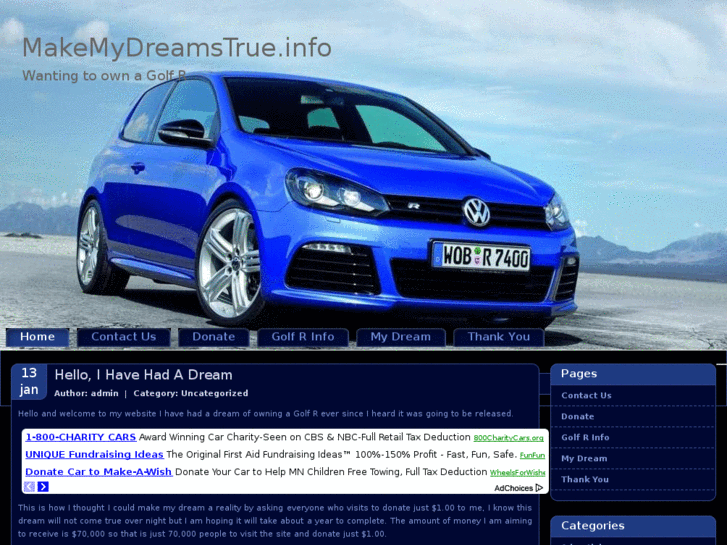This screenshot has height=545, width=727.
Task: Click the ad next arrow icon
Action: [43, 487]
